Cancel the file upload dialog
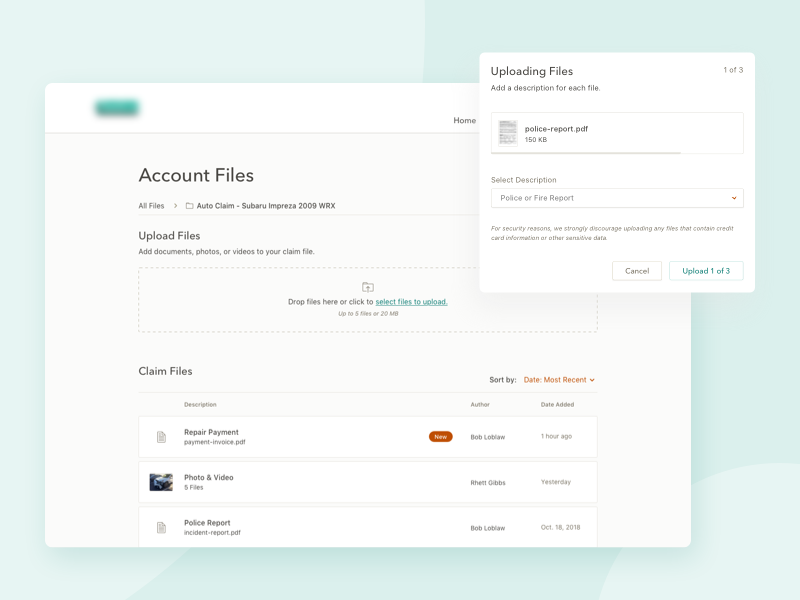The height and width of the screenshot is (600, 800). [637, 271]
